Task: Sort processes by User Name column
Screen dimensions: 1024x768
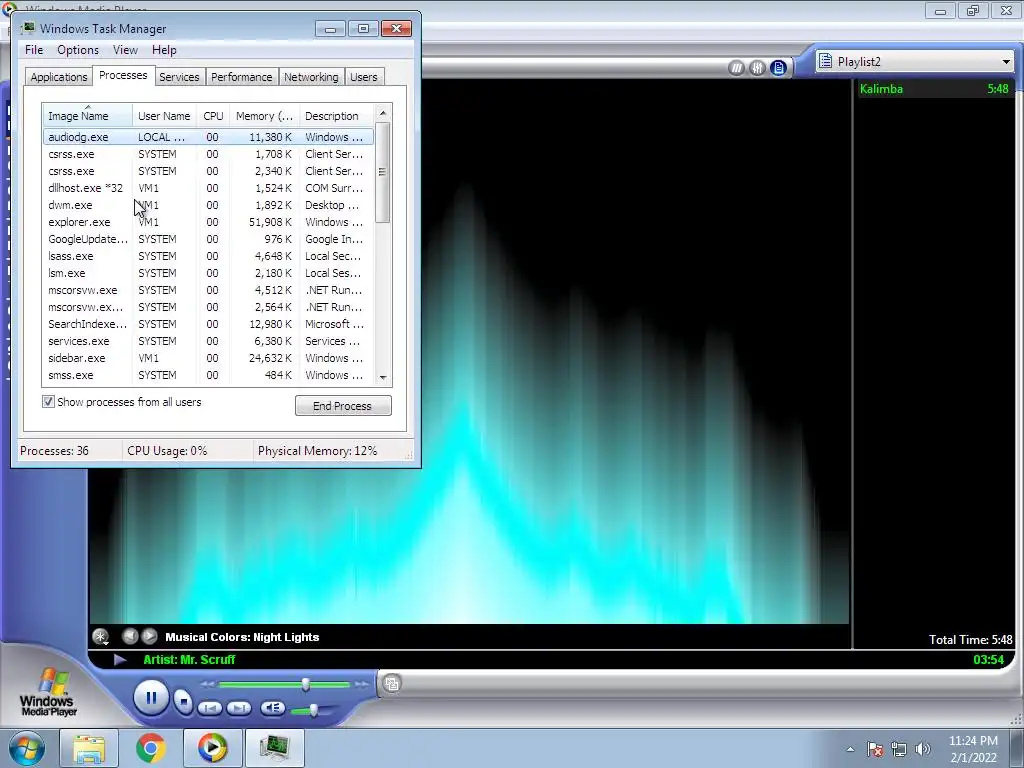Action: coord(165,116)
